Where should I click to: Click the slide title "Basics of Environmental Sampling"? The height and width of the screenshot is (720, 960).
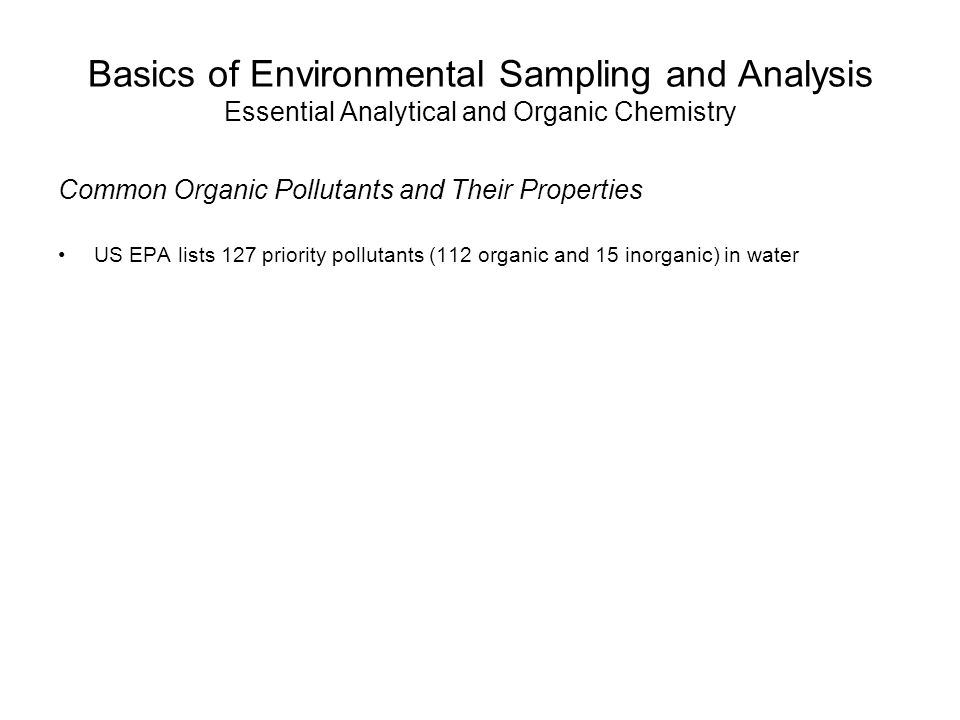point(369,75)
